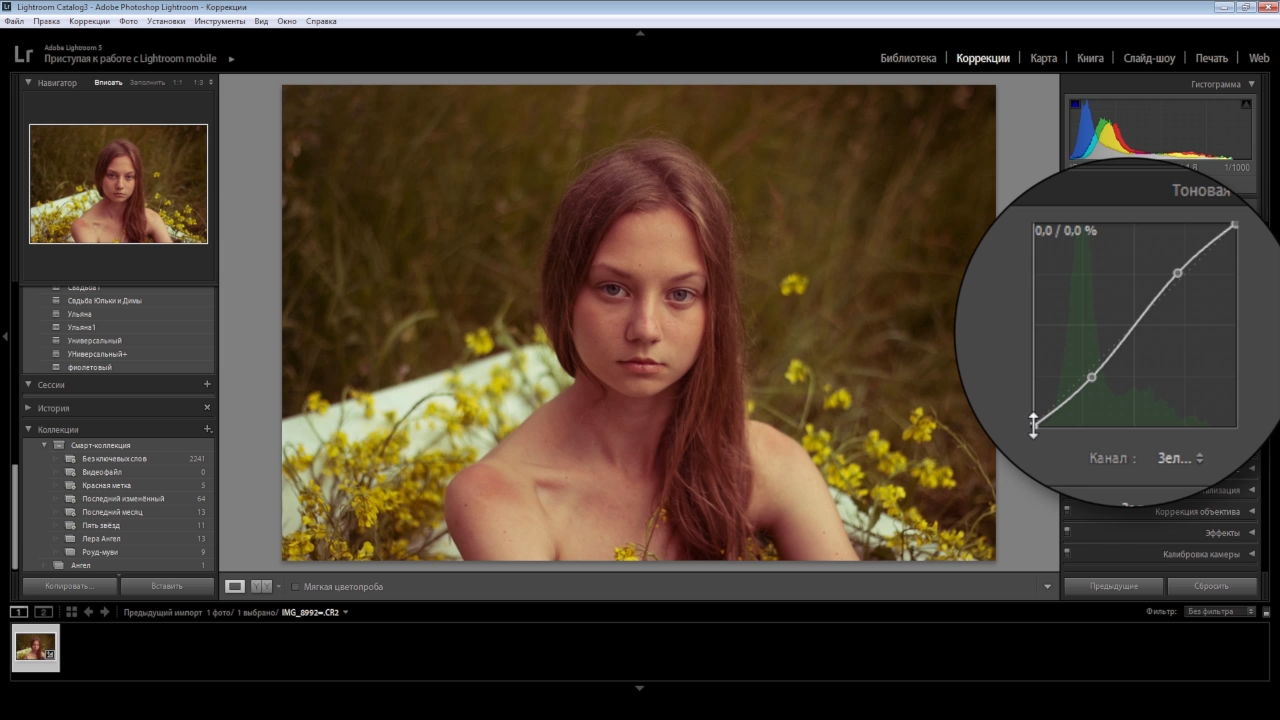This screenshot has width=1280, height=720.
Task: Collapse the left panel group arrow
Action: point(5,336)
